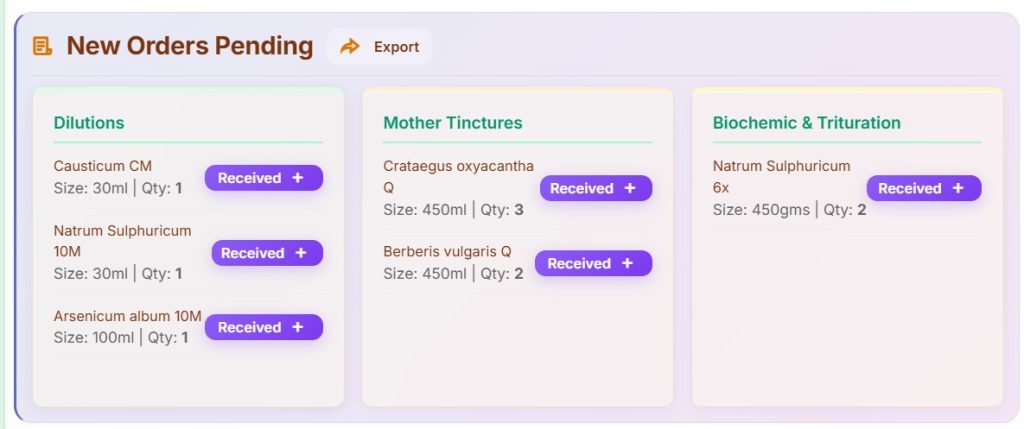Click plus icon for Crataegus oxyacantha Q
Viewport: 1024px width, 429px height.
630,188
